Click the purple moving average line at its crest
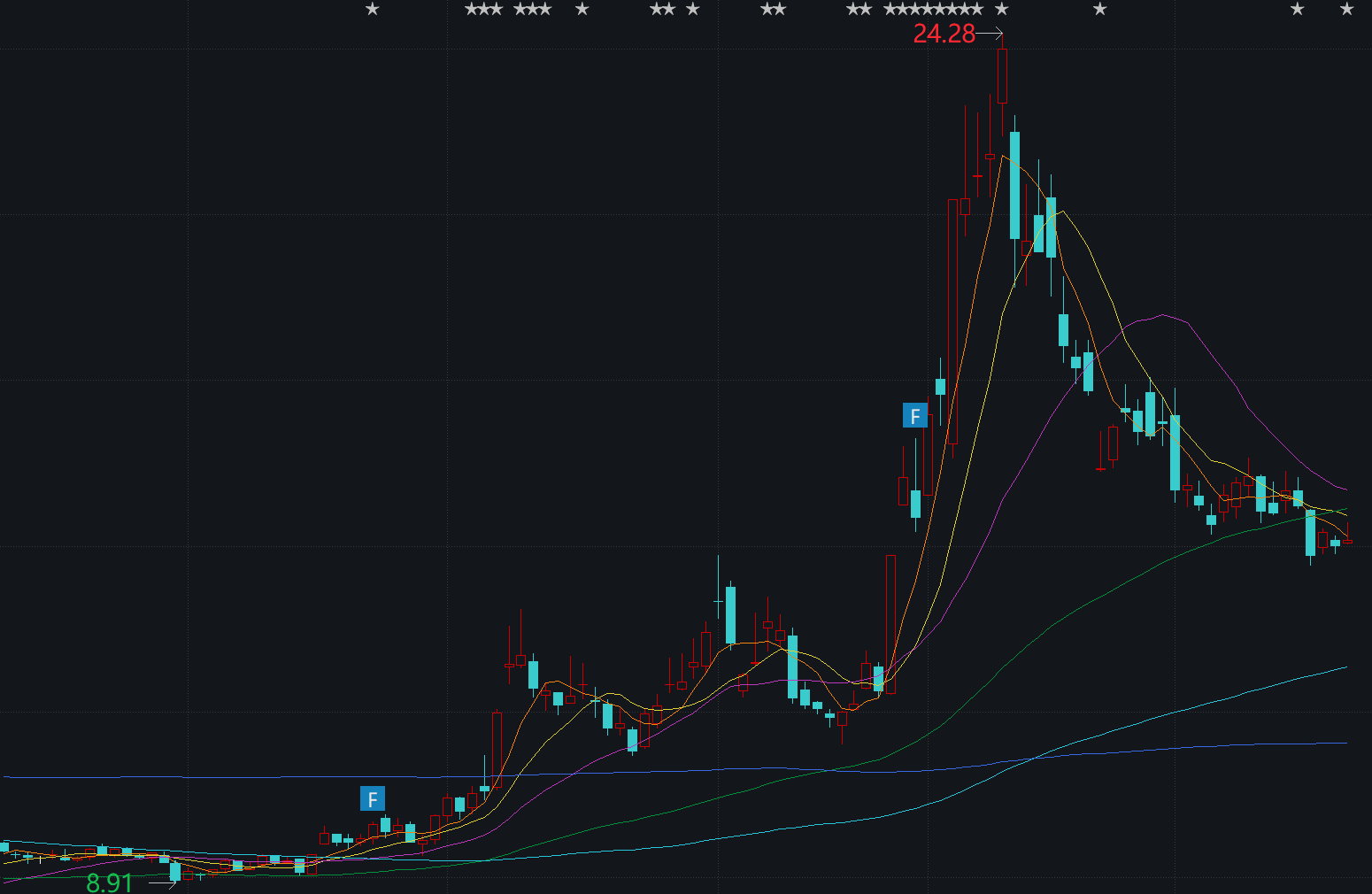The height and width of the screenshot is (894, 1372). coord(1161,315)
